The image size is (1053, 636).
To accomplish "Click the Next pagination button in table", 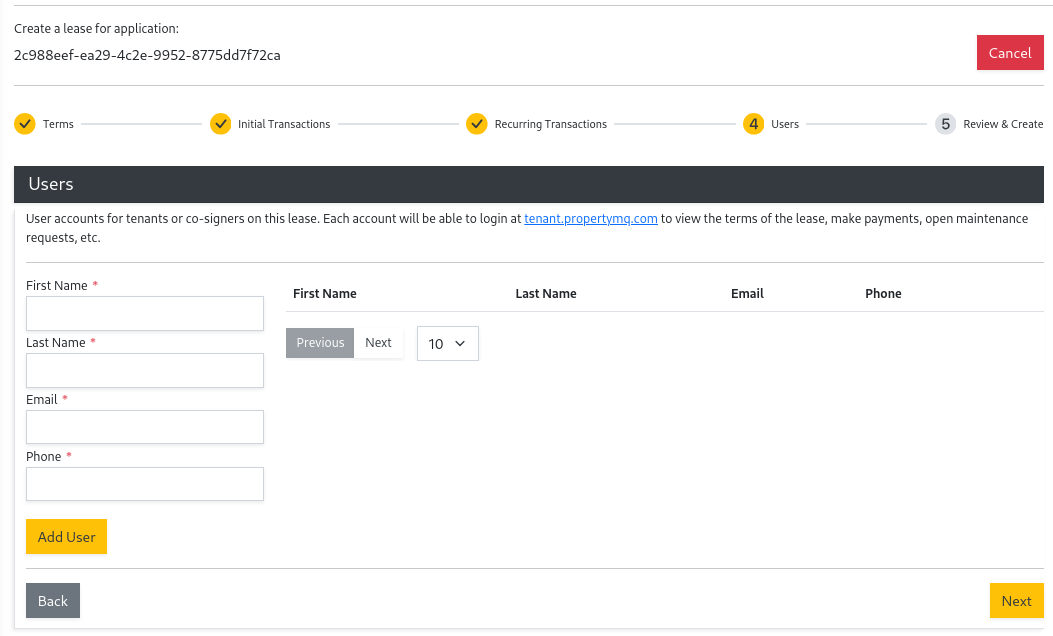I will point(378,342).
